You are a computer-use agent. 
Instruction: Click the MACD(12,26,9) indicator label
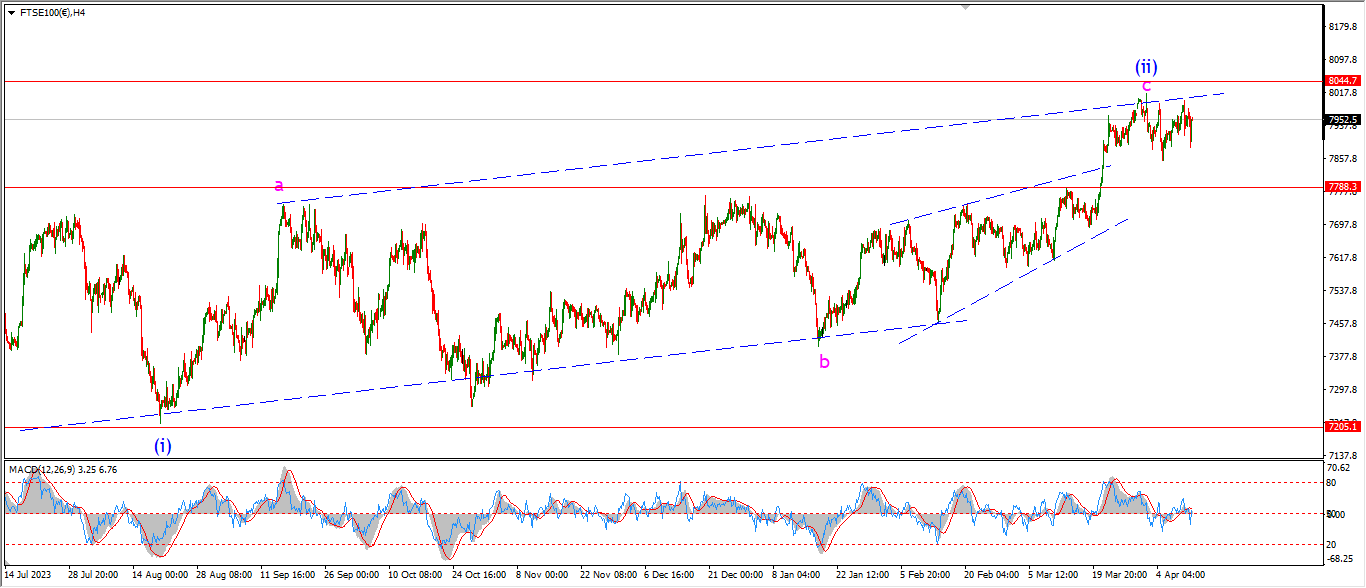pos(62,469)
